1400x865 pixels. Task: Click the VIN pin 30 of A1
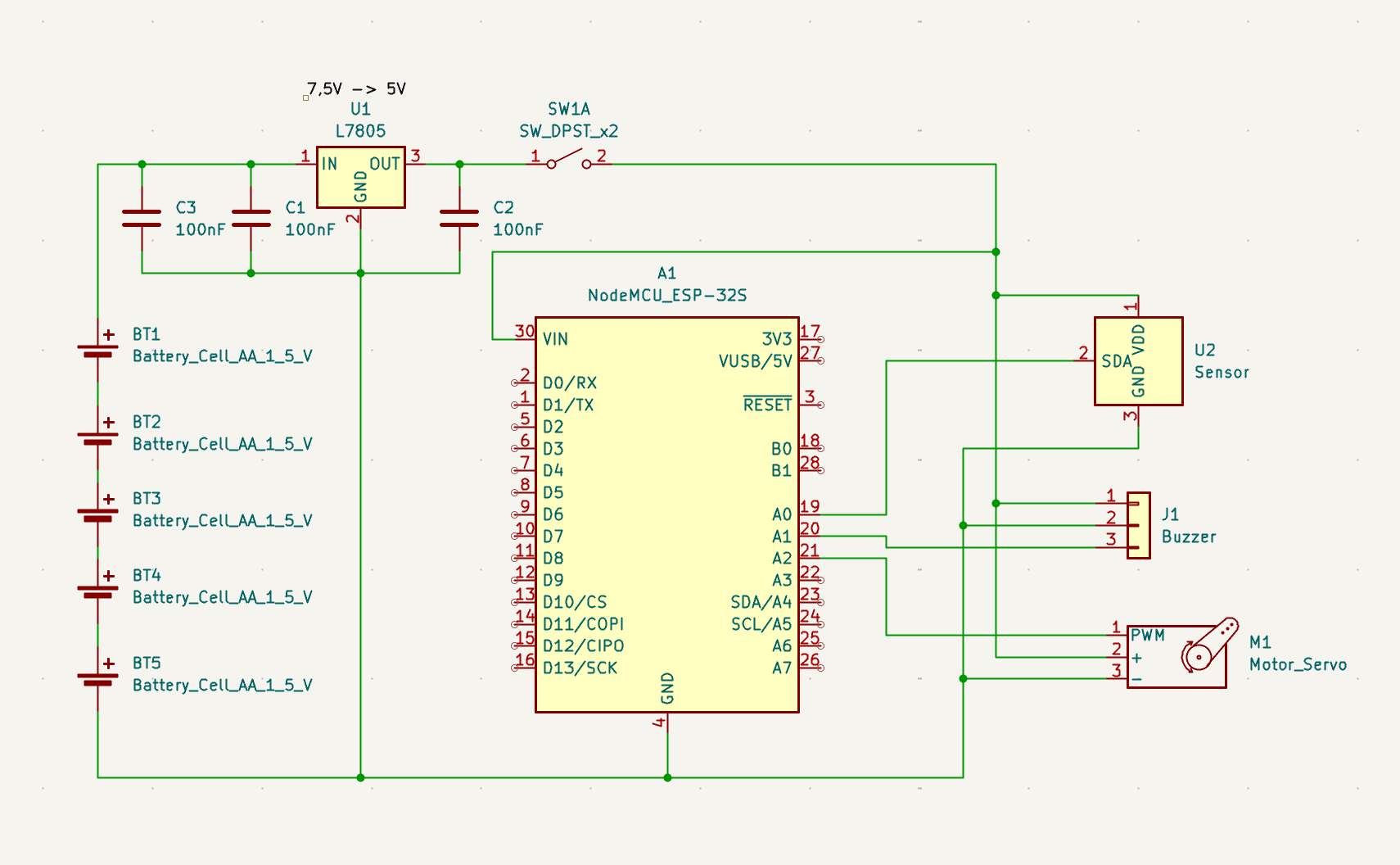pyautogui.click(x=524, y=338)
